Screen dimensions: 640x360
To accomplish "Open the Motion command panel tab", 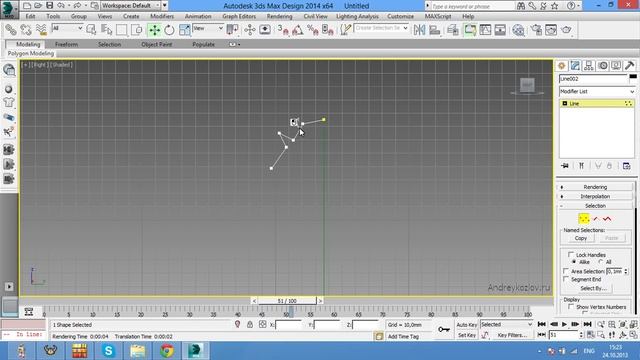I will pos(602,66).
